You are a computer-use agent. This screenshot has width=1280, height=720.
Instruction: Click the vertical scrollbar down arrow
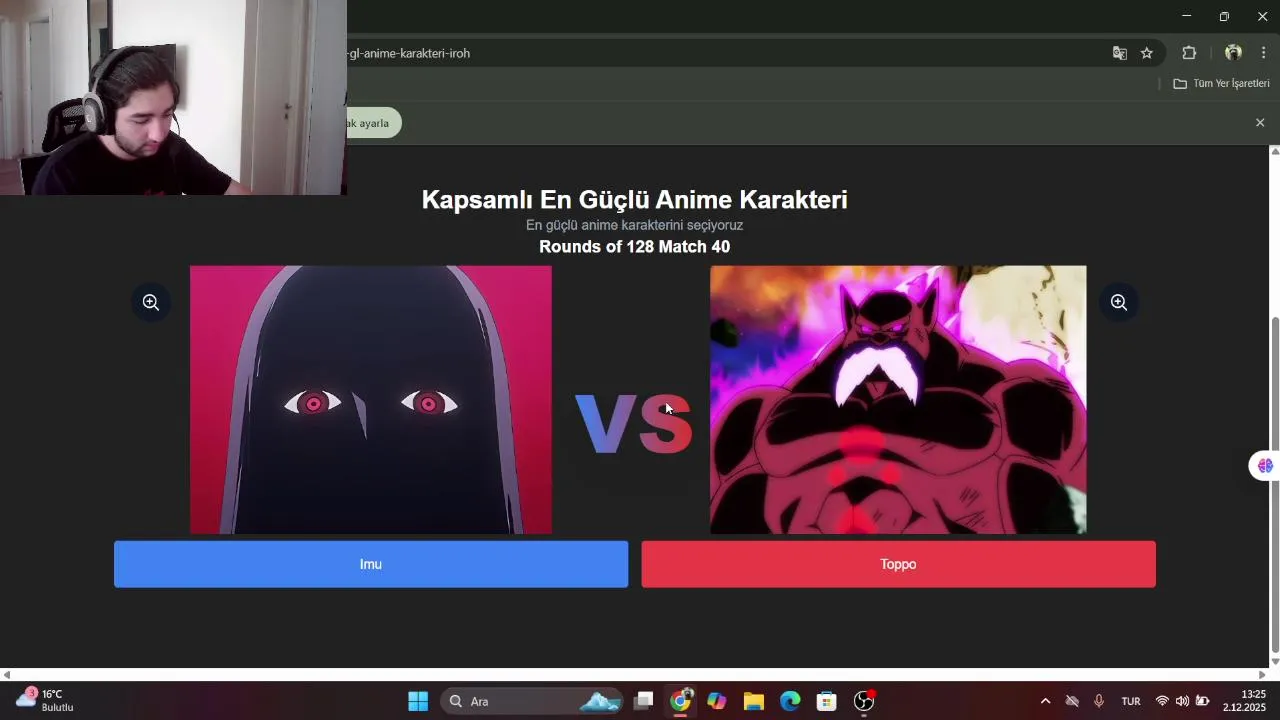(x=1275, y=661)
